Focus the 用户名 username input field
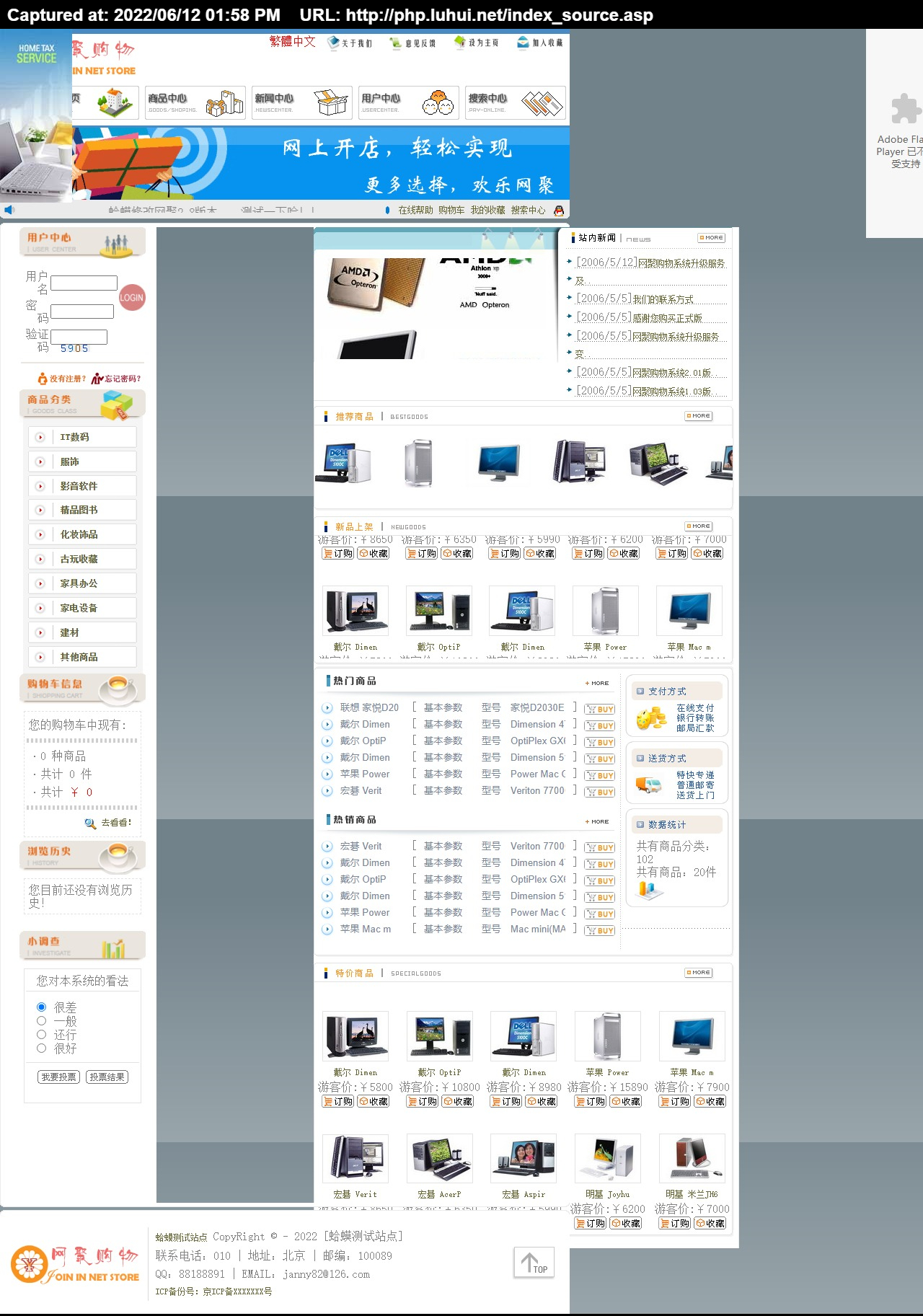The image size is (923, 1316). click(84, 283)
